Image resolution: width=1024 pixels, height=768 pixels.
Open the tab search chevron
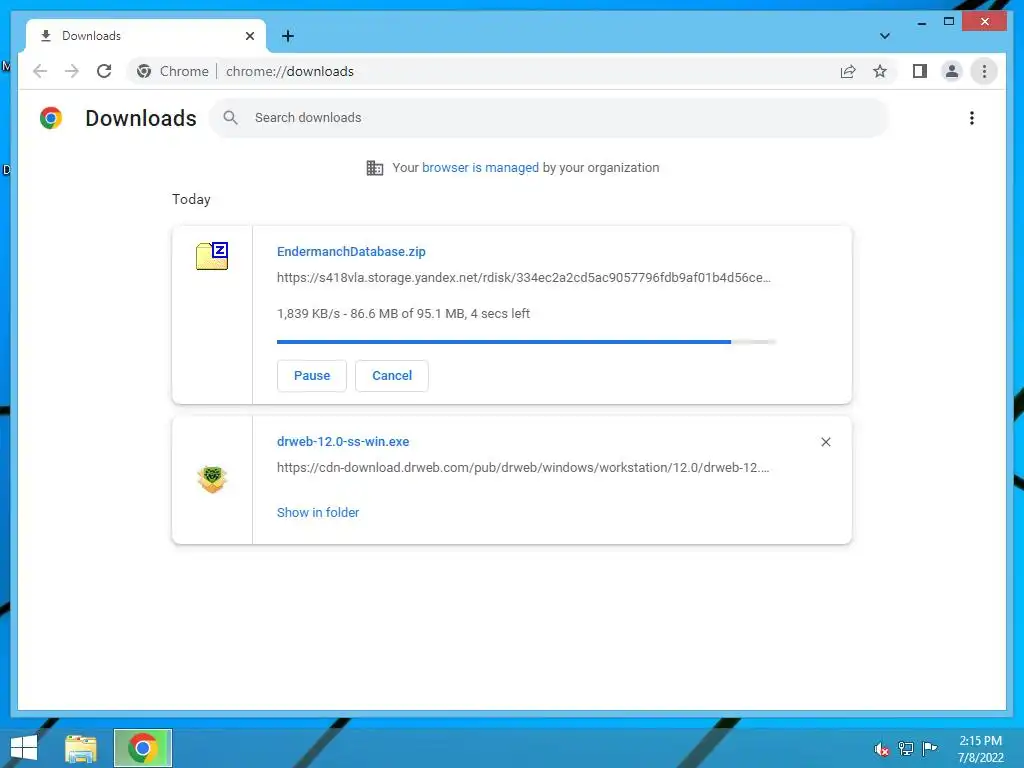[x=884, y=36]
